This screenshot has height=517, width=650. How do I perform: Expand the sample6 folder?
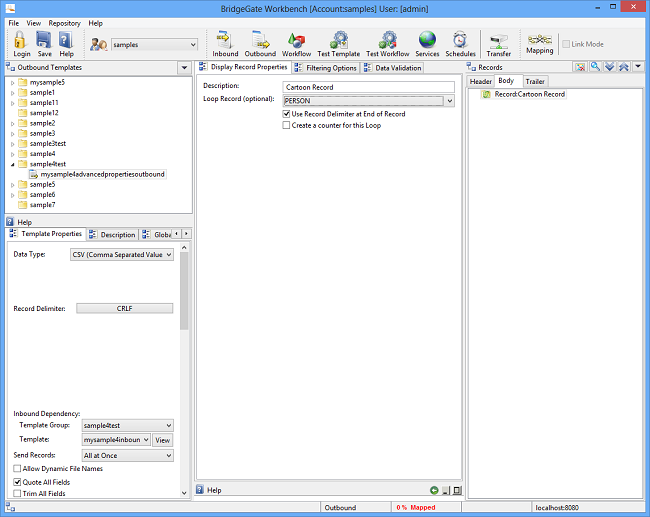(x=12, y=195)
